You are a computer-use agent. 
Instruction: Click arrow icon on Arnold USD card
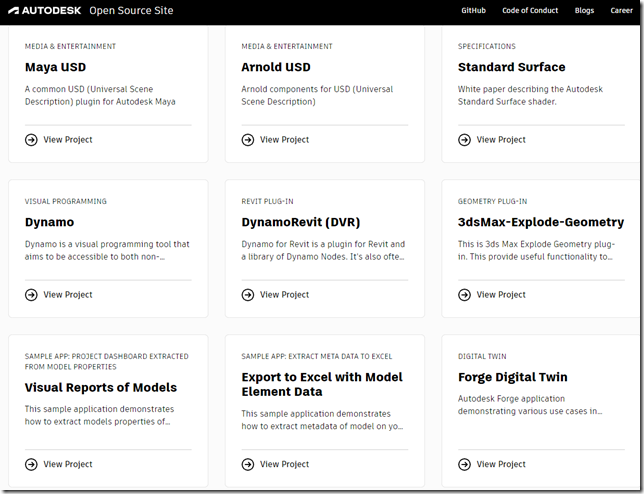coord(248,140)
